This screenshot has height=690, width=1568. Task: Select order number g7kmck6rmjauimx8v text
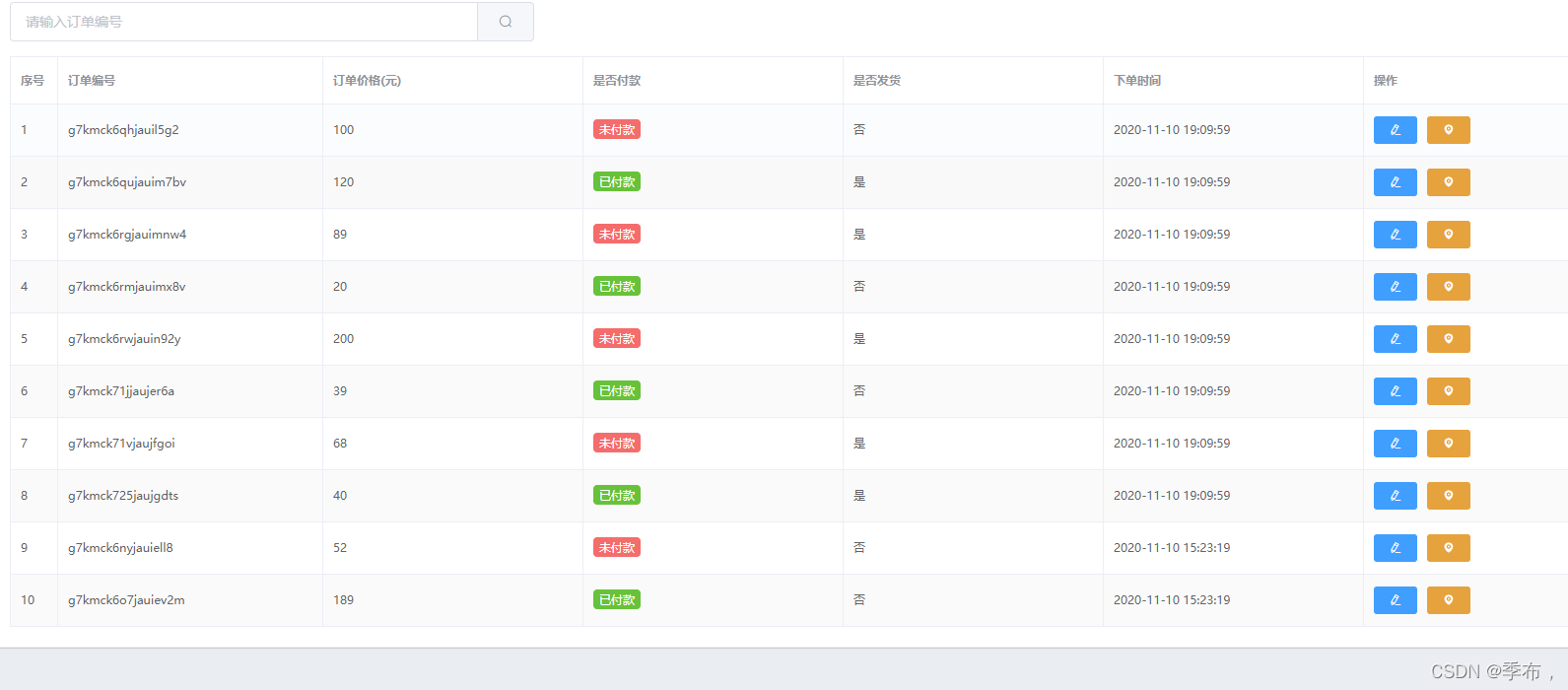[127, 287]
